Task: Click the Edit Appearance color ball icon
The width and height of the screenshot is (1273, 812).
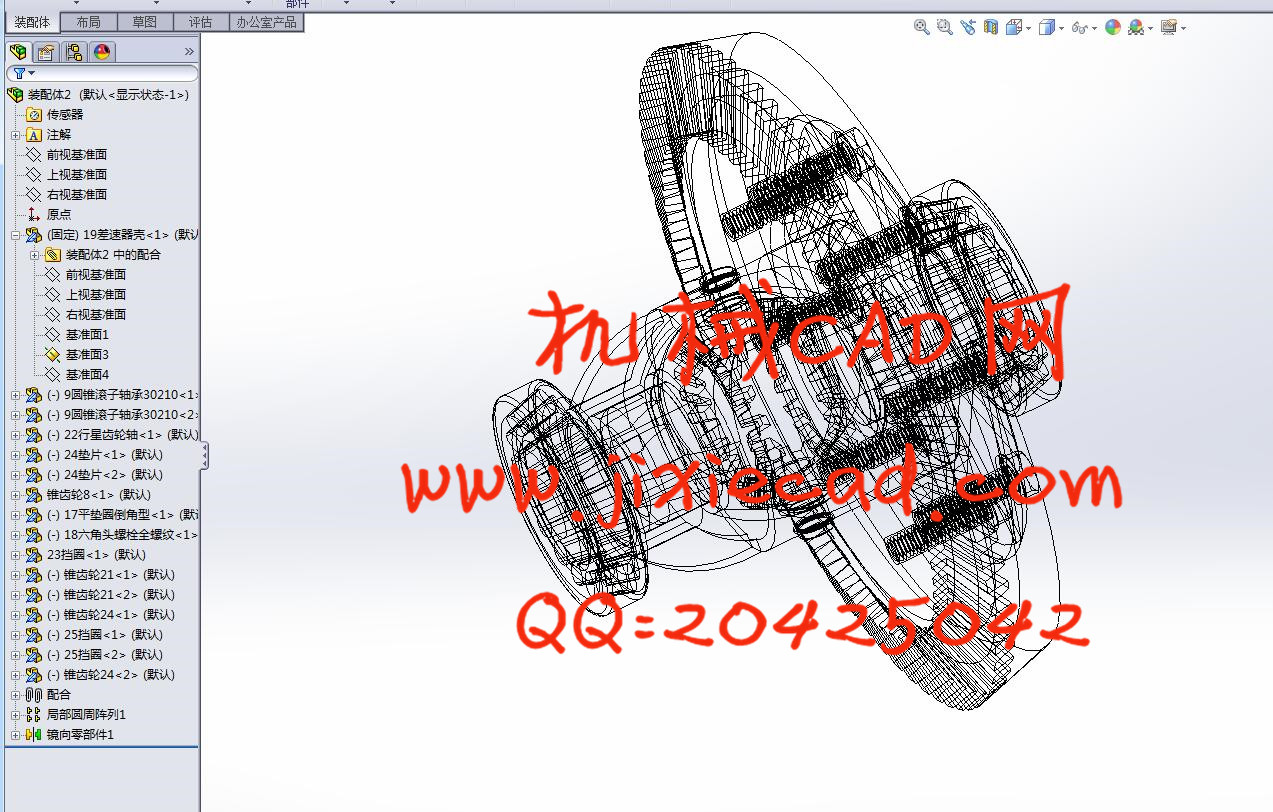Action: (1113, 28)
